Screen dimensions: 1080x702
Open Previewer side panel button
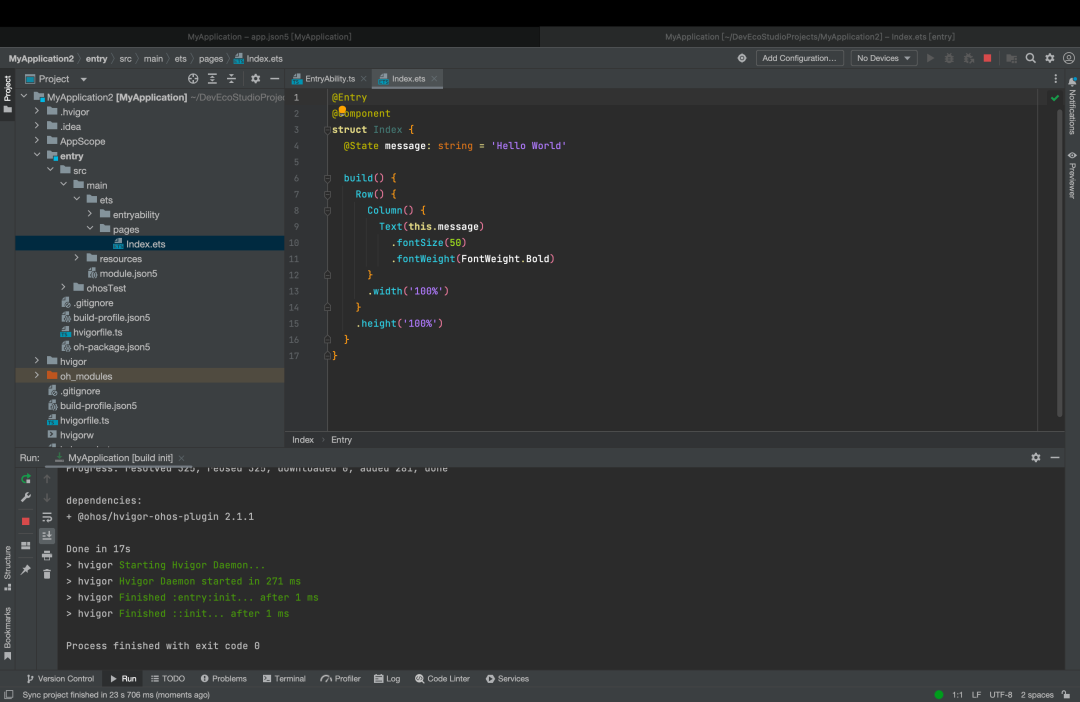pyautogui.click(x=1072, y=175)
